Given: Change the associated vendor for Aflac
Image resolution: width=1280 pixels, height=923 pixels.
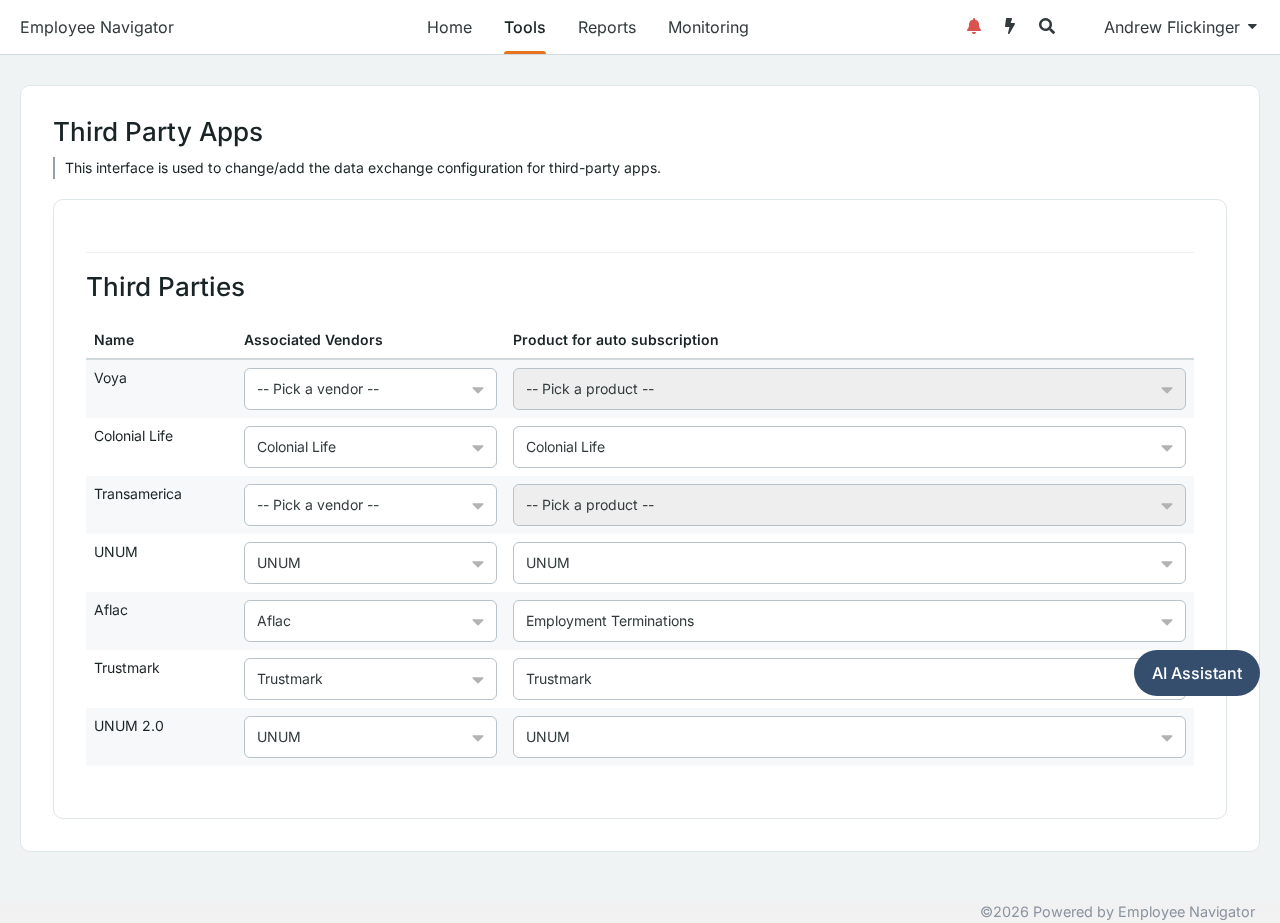Looking at the screenshot, I should [x=370, y=621].
